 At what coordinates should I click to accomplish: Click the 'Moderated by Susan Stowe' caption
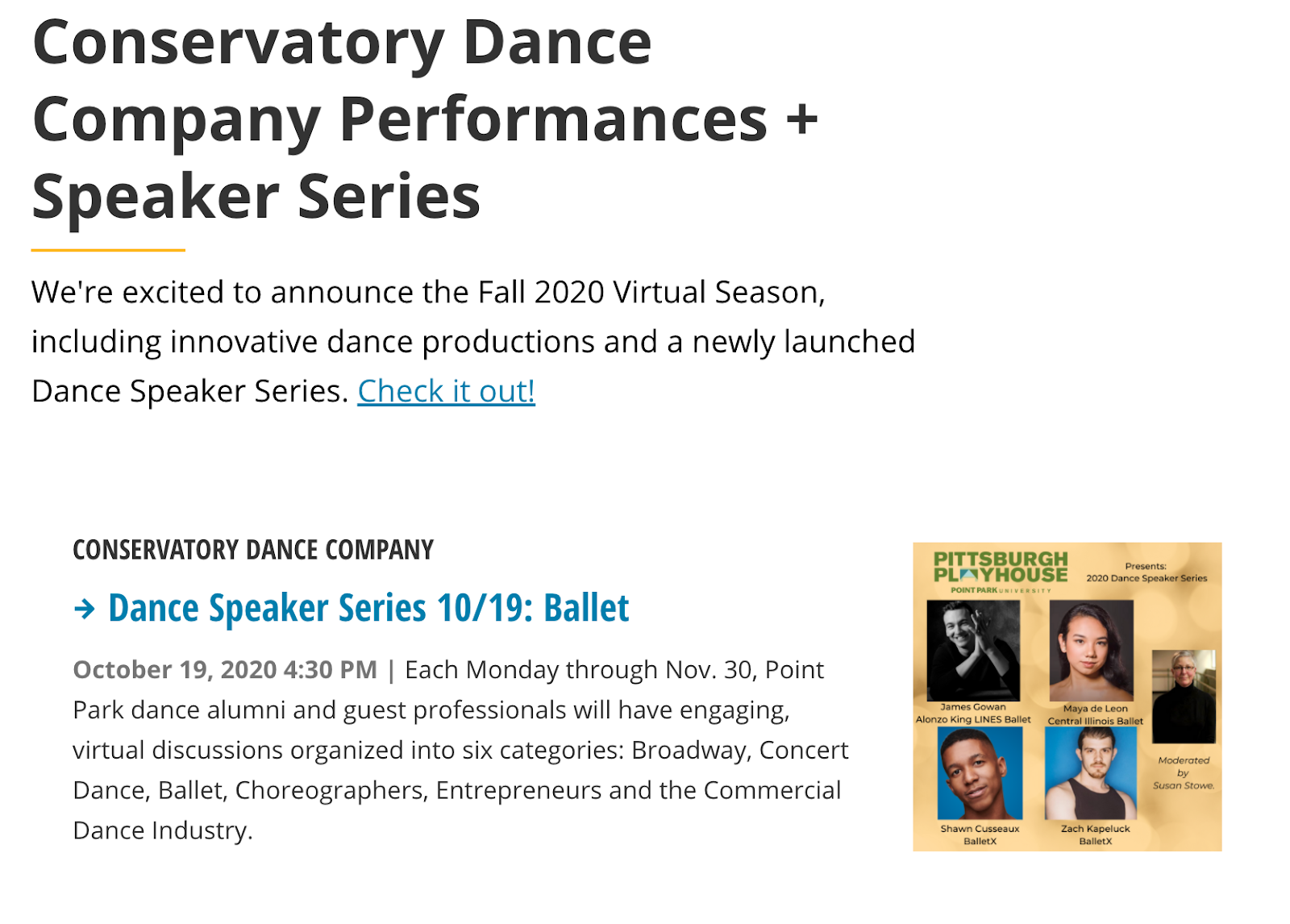[x=1184, y=772]
